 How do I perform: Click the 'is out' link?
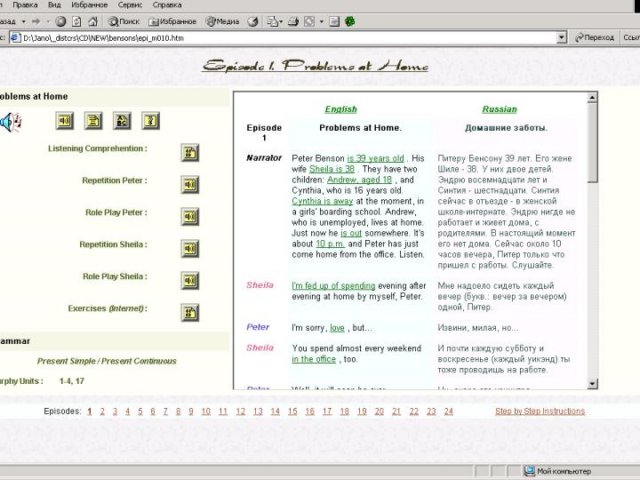click(351, 233)
